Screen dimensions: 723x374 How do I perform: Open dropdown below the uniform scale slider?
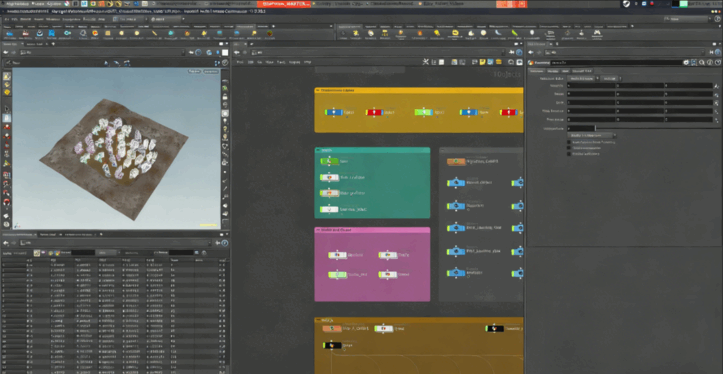pyautogui.click(x=591, y=136)
